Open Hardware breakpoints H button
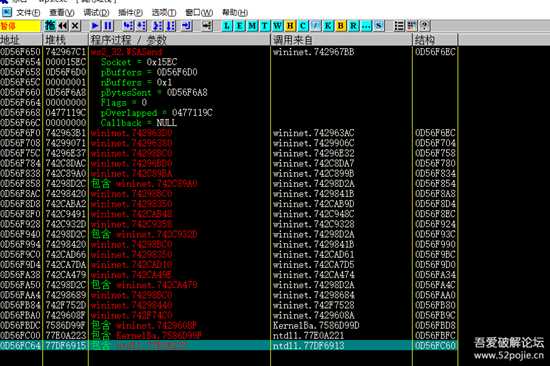550x366 pixels. [290, 26]
